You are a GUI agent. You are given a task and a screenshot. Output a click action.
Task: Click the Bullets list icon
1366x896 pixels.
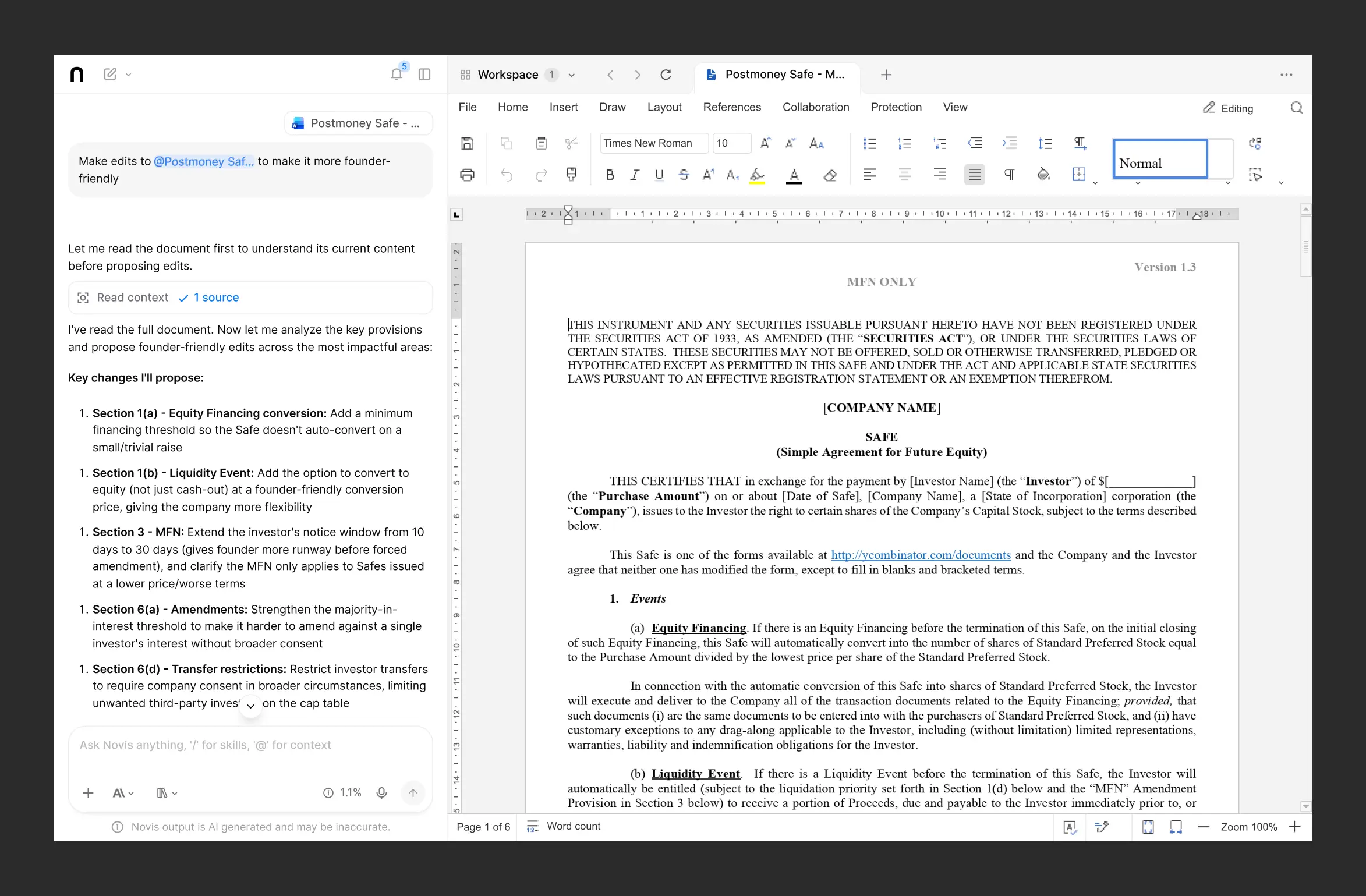point(869,143)
